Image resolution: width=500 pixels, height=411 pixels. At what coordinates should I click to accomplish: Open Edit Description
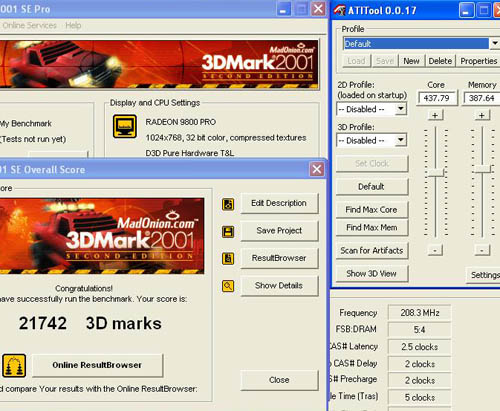tap(279, 203)
